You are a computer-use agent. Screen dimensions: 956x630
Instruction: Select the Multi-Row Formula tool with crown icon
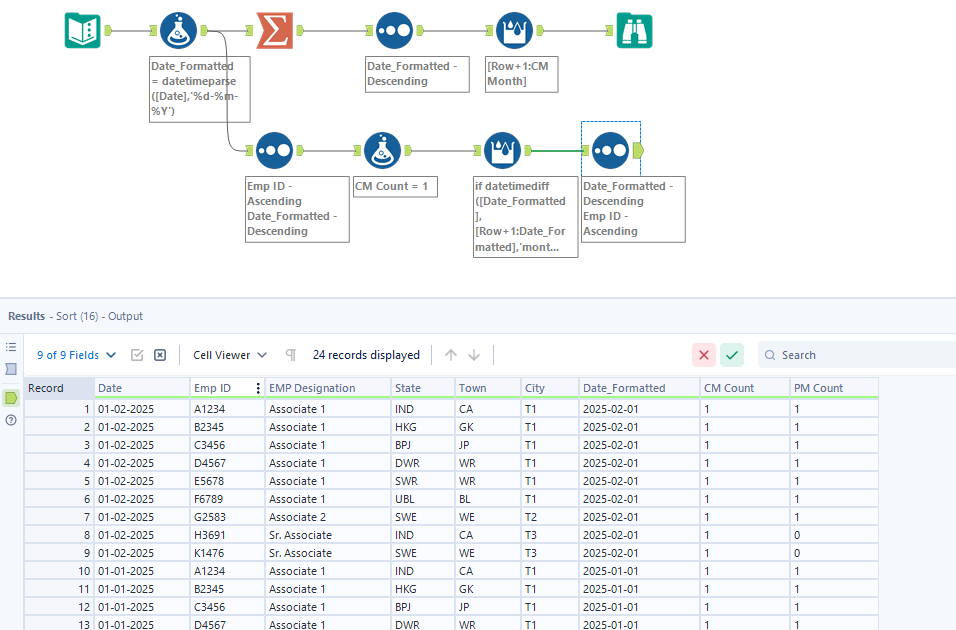tap(502, 150)
